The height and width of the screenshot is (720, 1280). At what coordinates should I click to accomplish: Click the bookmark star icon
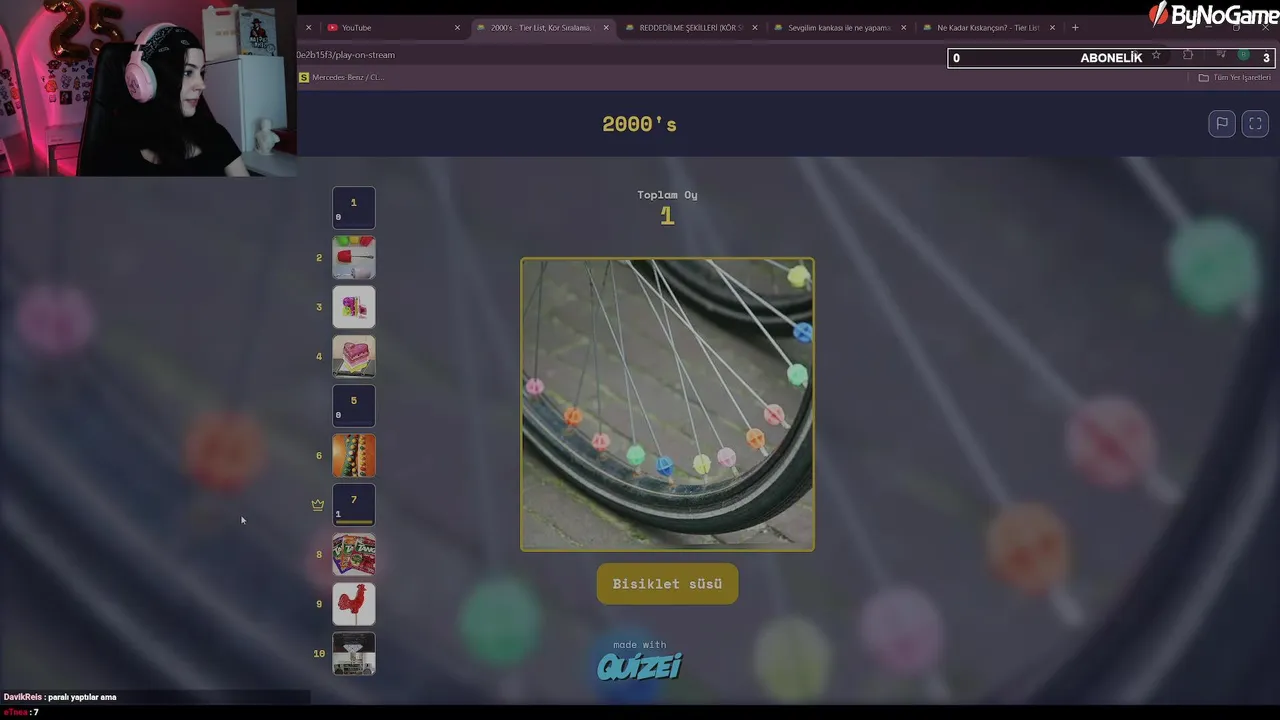1156,56
